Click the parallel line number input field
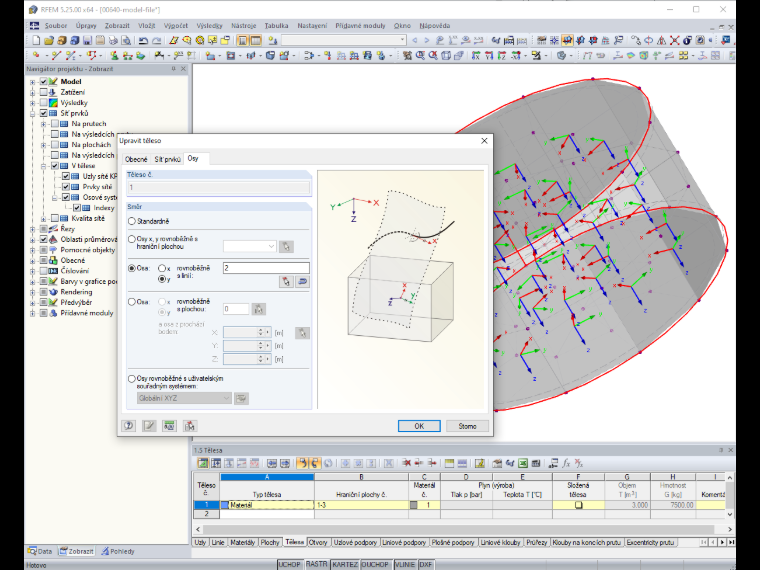The image size is (760, 570). (266, 268)
